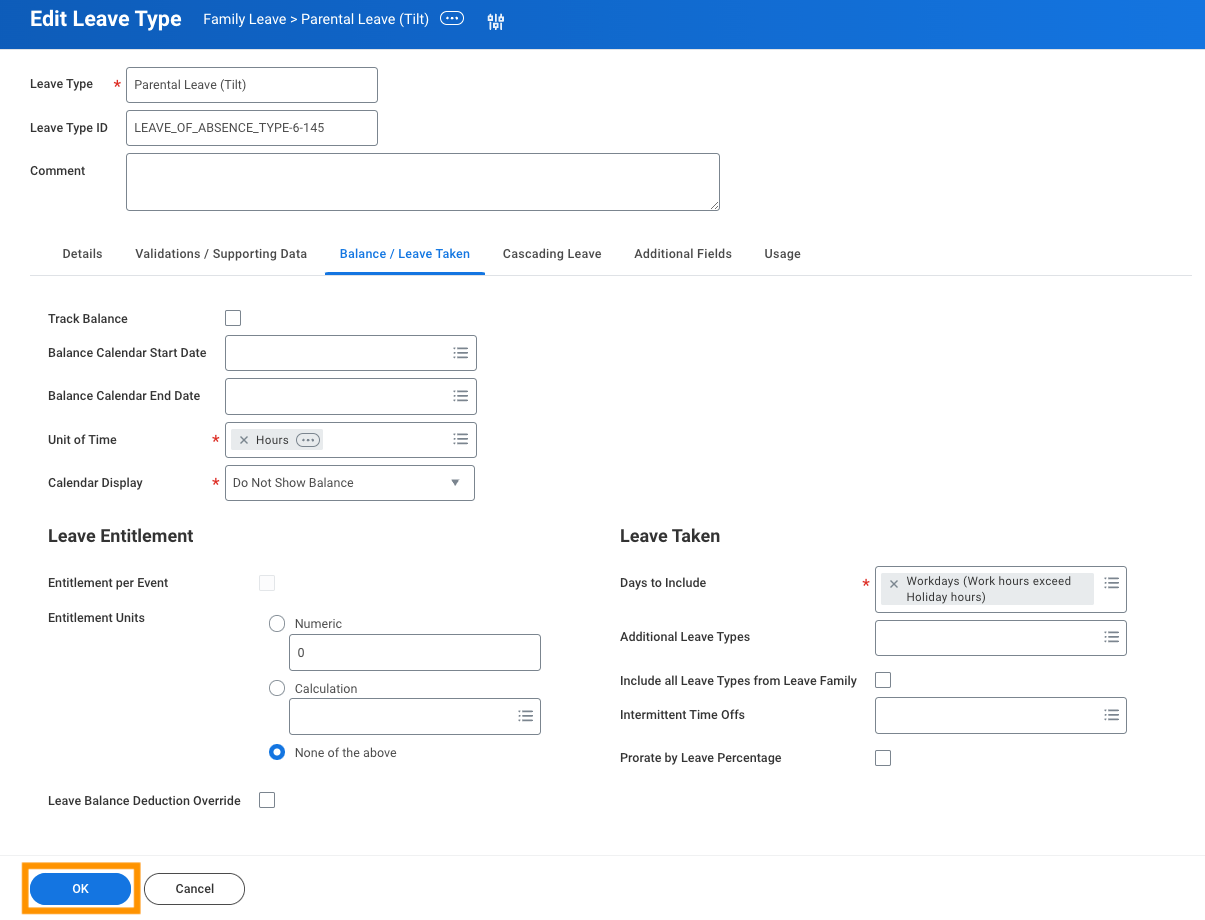Click the ellipsis on the Hours chip
The height and width of the screenshot is (920, 1205).
[308, 440]
